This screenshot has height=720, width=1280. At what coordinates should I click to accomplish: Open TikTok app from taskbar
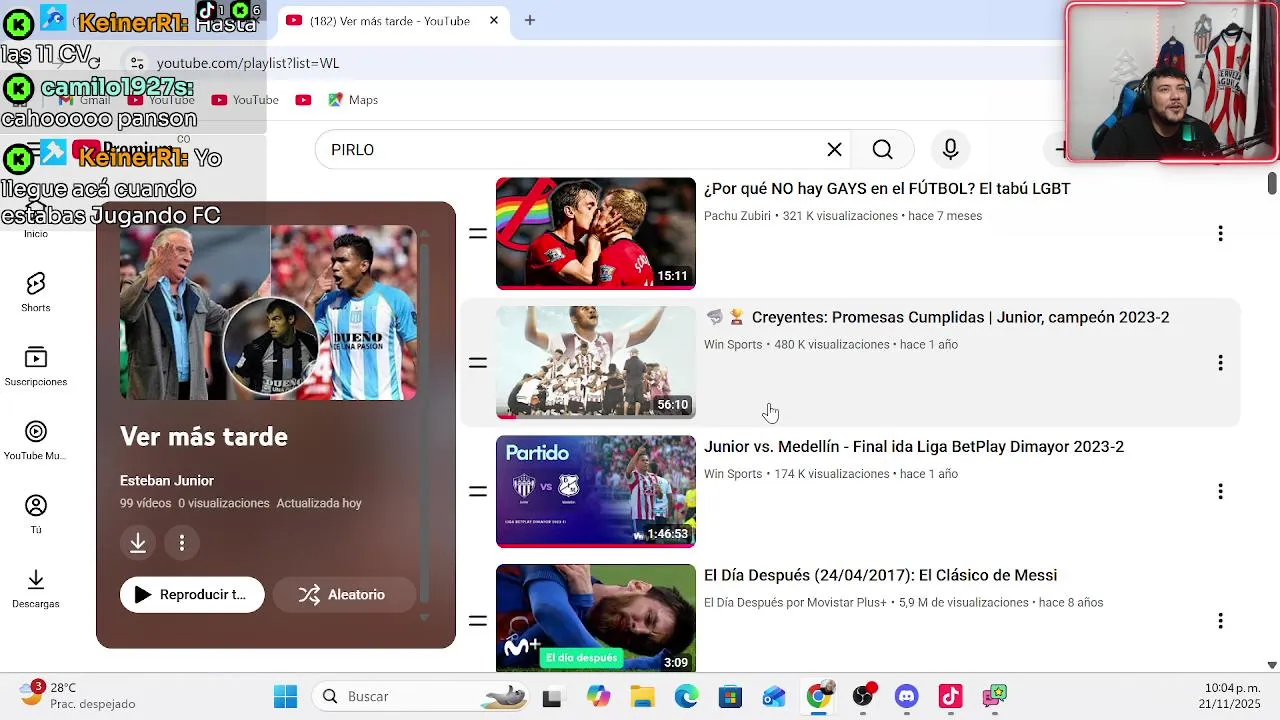coord(950,697)
